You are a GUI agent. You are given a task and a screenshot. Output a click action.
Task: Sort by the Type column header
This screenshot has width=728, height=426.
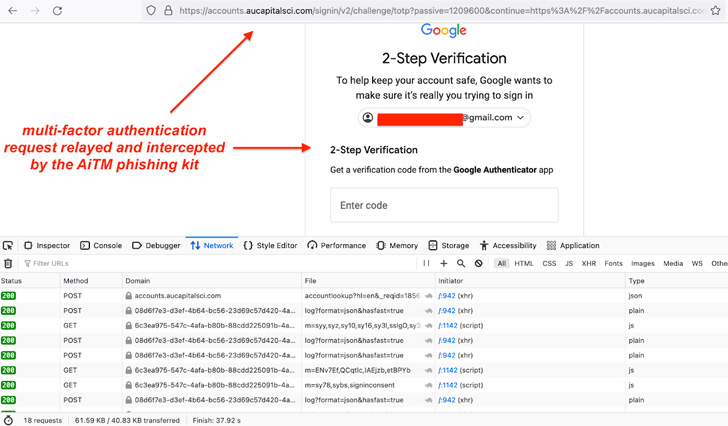[x=676, y=281]
